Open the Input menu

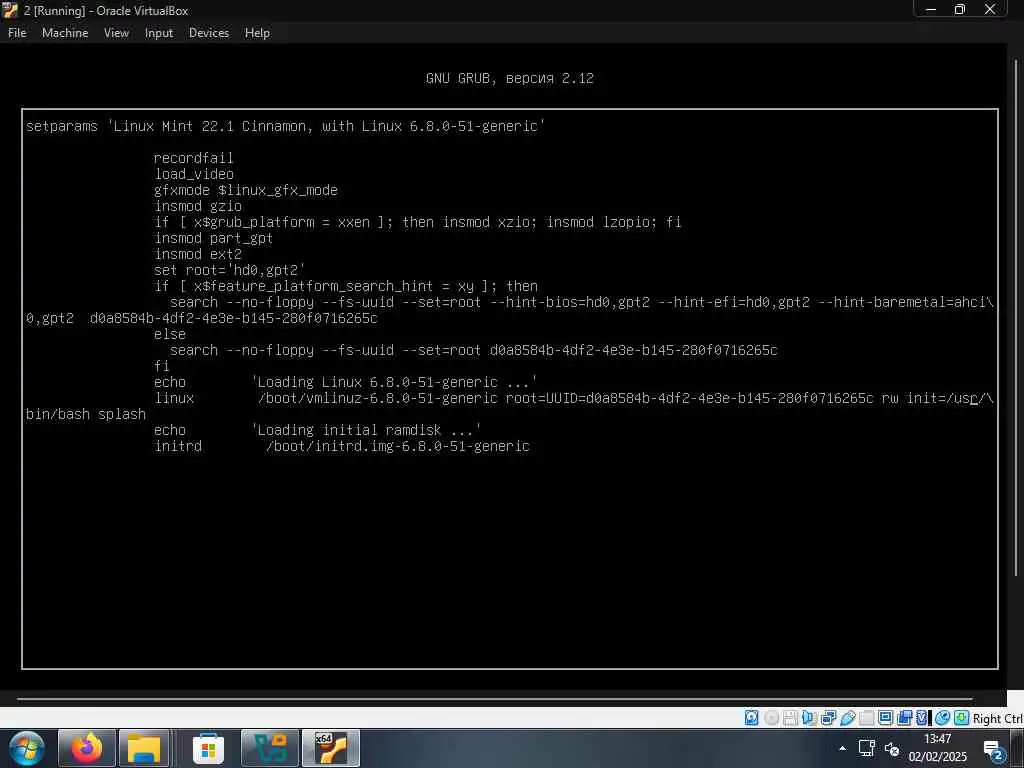click(x=159, y=33)
